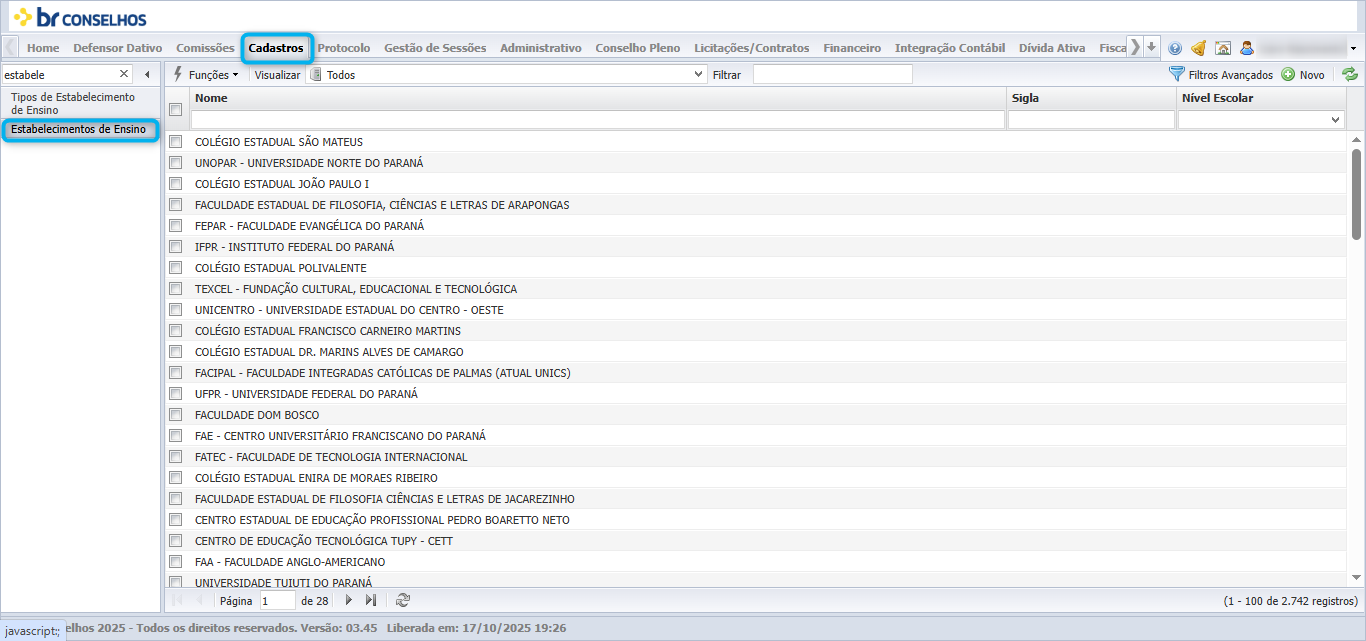Screen dimensions: 1366x641
Task: Click the Novo button
Action: click(x=1303, y=75)
